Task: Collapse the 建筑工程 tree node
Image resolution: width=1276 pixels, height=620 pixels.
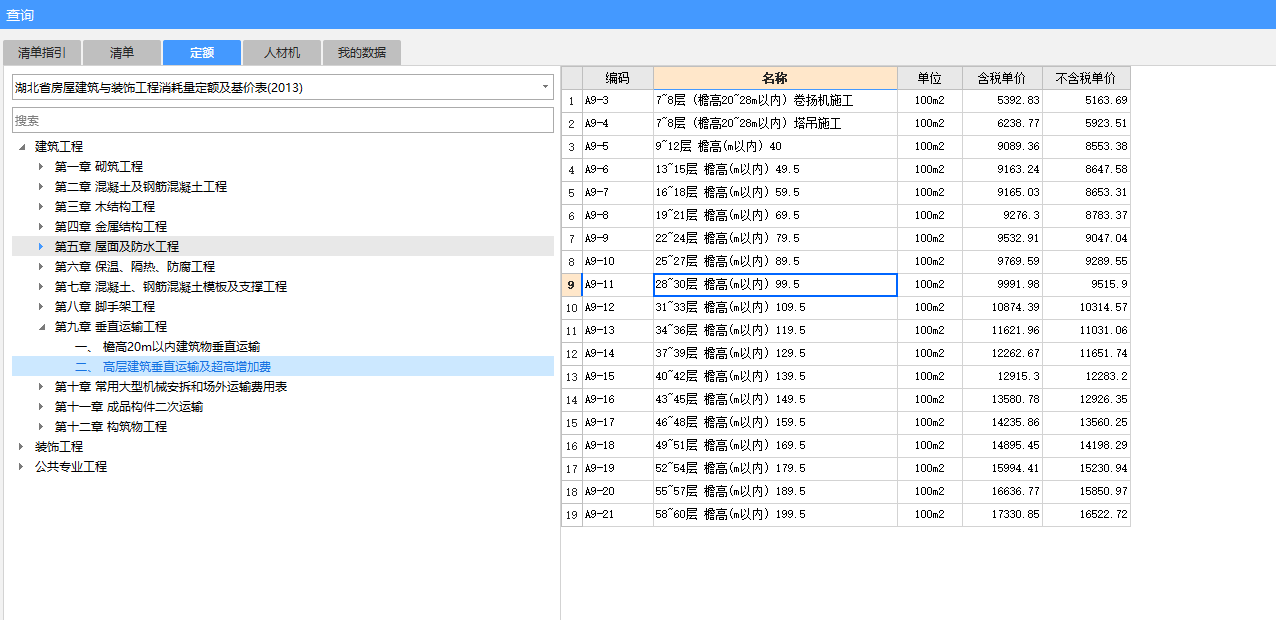Action: pos(21,147)
